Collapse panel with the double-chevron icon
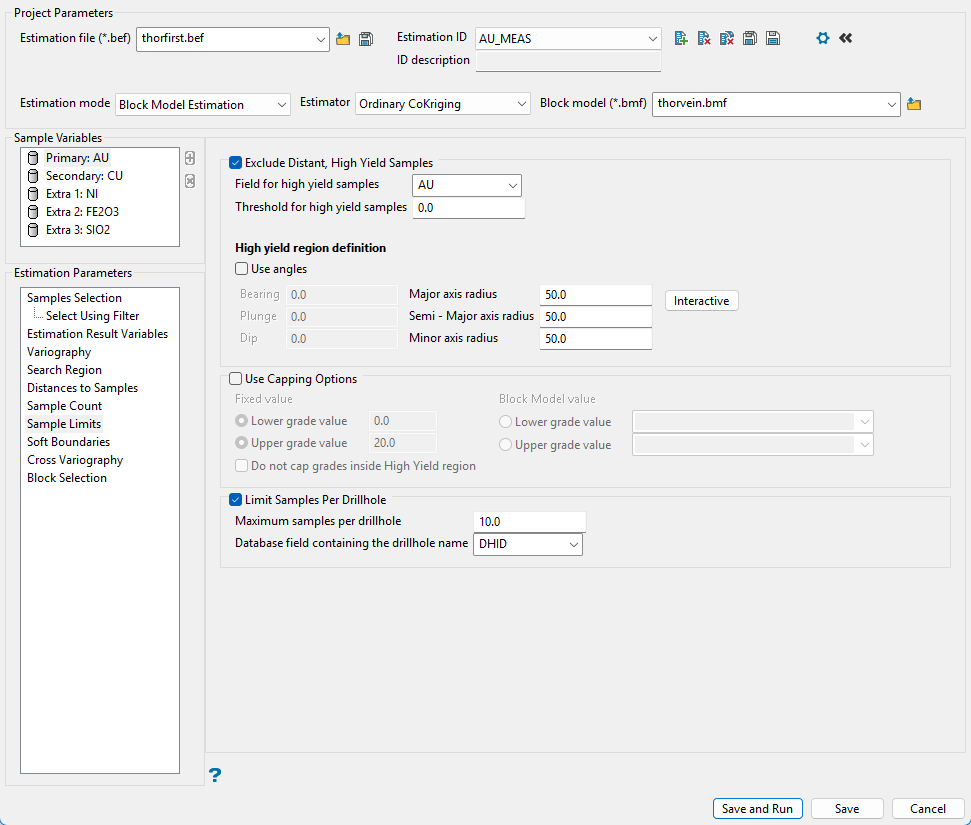This screenshot has height=825, width=971. click(x=846, y=38)
